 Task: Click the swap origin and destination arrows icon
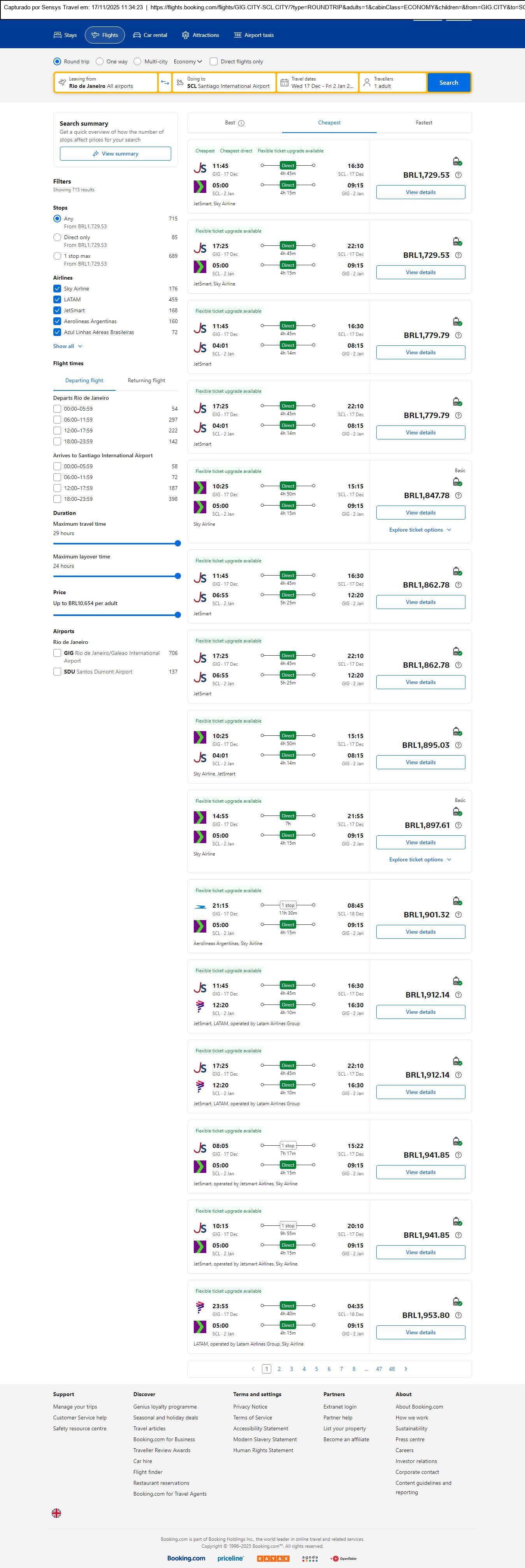click(x=165, y=83)
